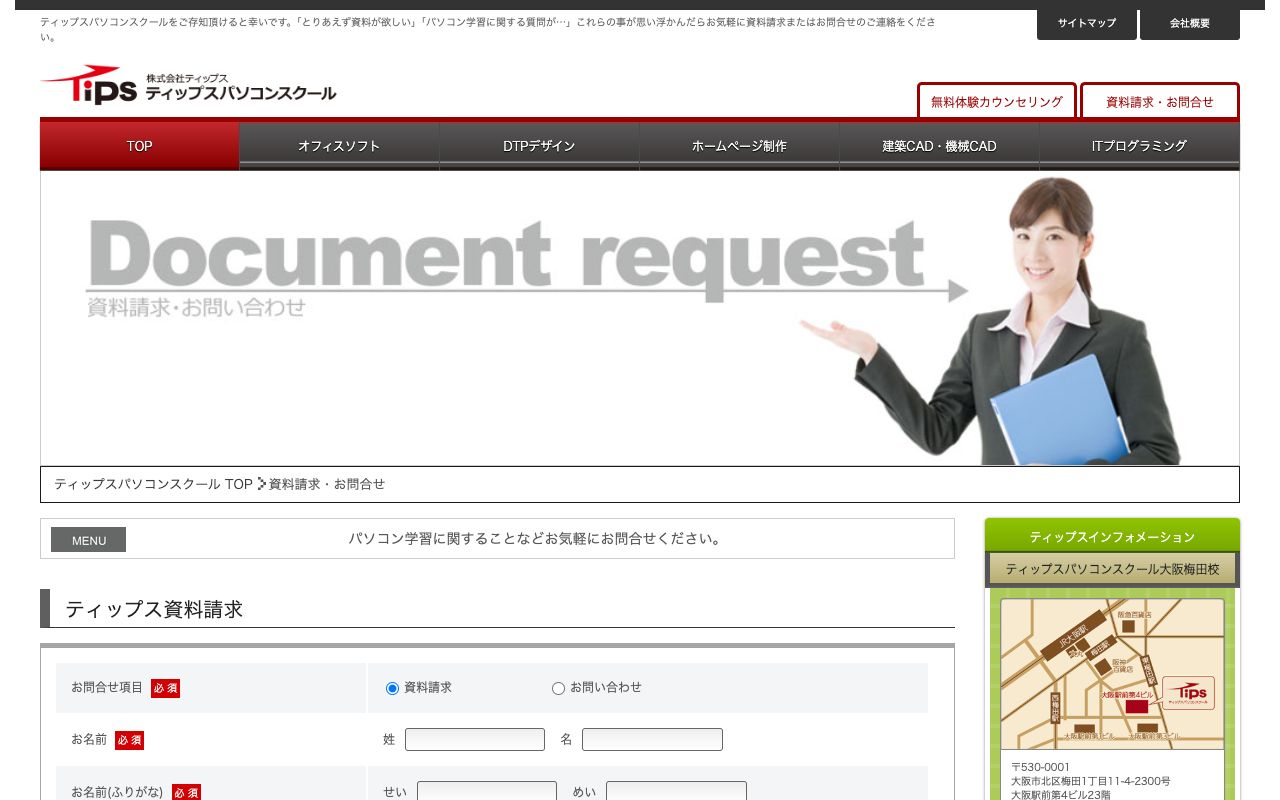Click the サイトマップ button

point(1087,23)
